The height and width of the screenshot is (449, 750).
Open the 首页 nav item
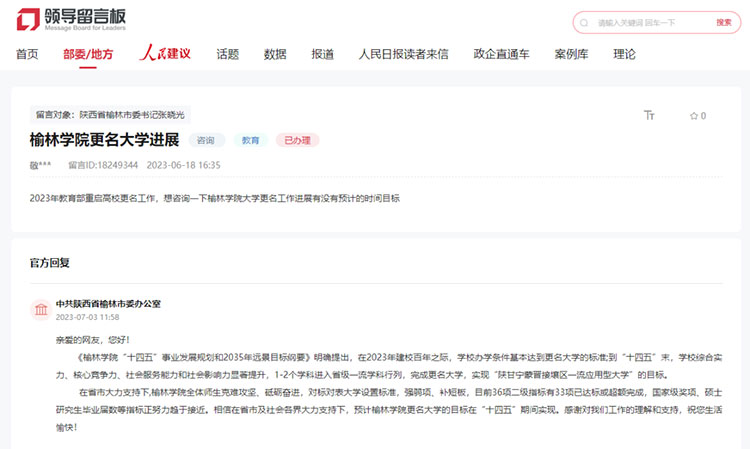point(27,55)
